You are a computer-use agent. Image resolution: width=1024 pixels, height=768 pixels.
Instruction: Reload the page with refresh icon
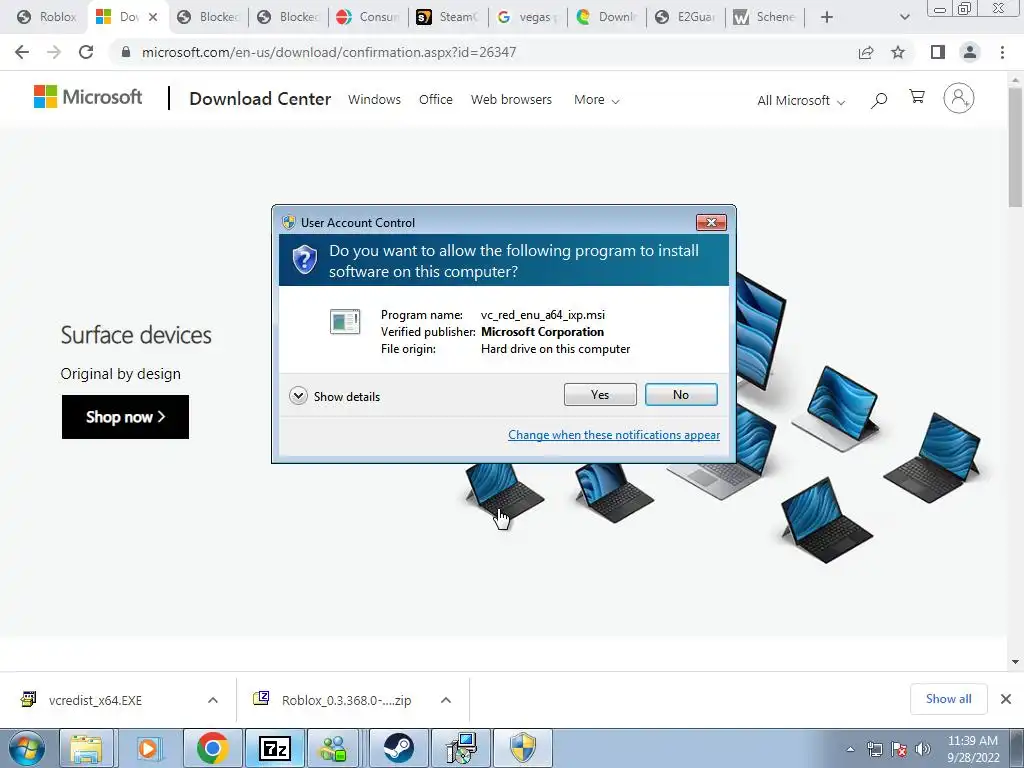tap(86, 52)
